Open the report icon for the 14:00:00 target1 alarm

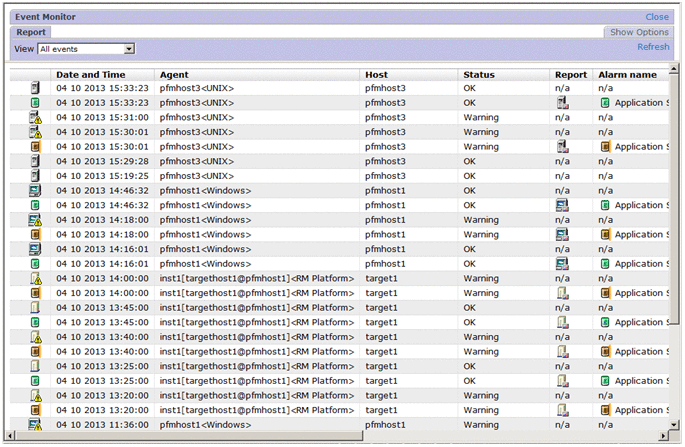pyautogui.click(x=562, y=293)
